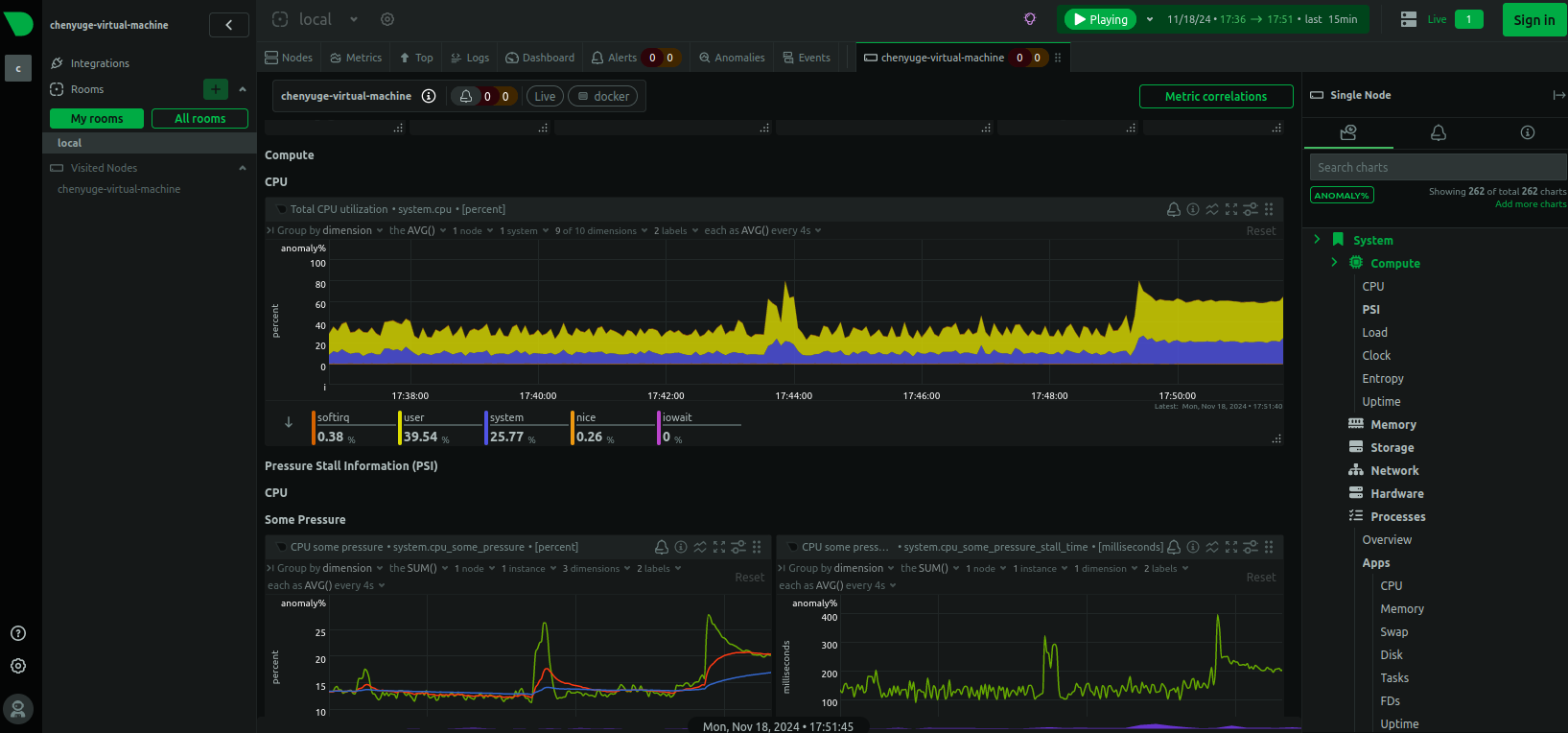The image size is (1568, 733).
Task: Select the yellow user dimension in the CPU legend
Action: click(x=420, y=428)
